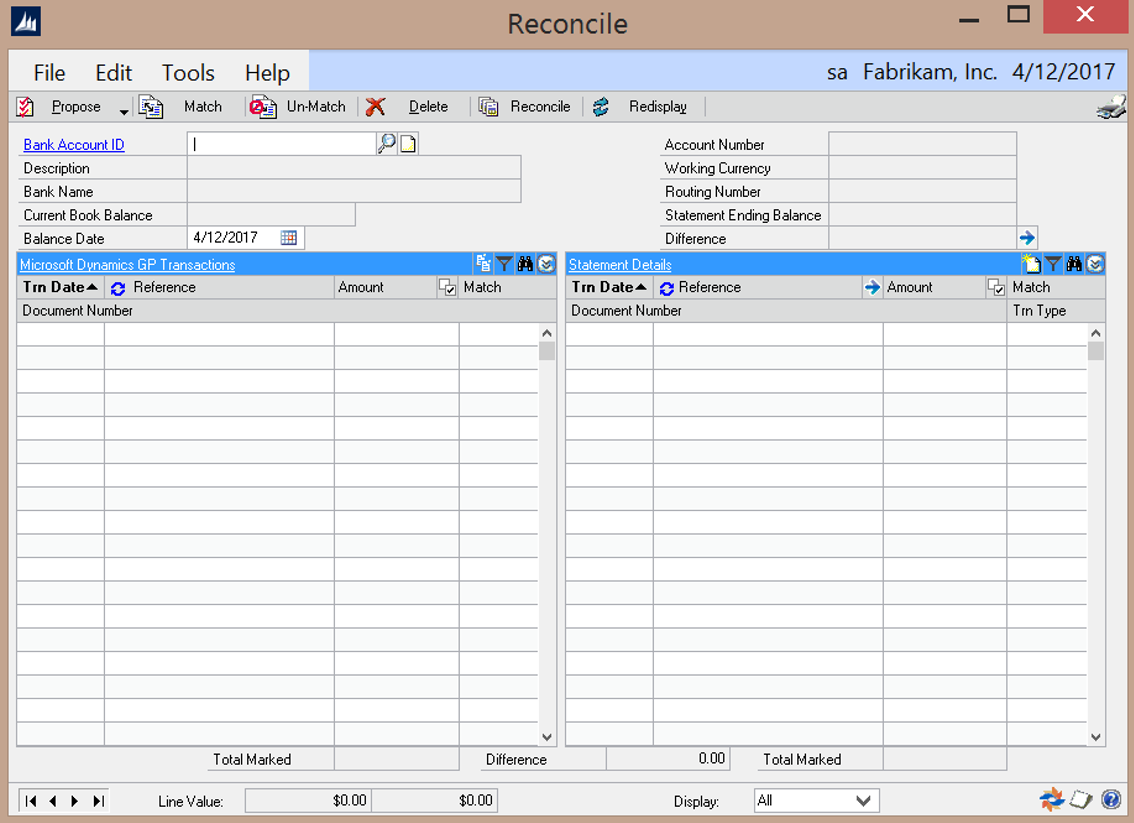Click the refresh icon beside Reference in GP Transactions
This screenshot has height=823, width=1134.
point(118,288)
